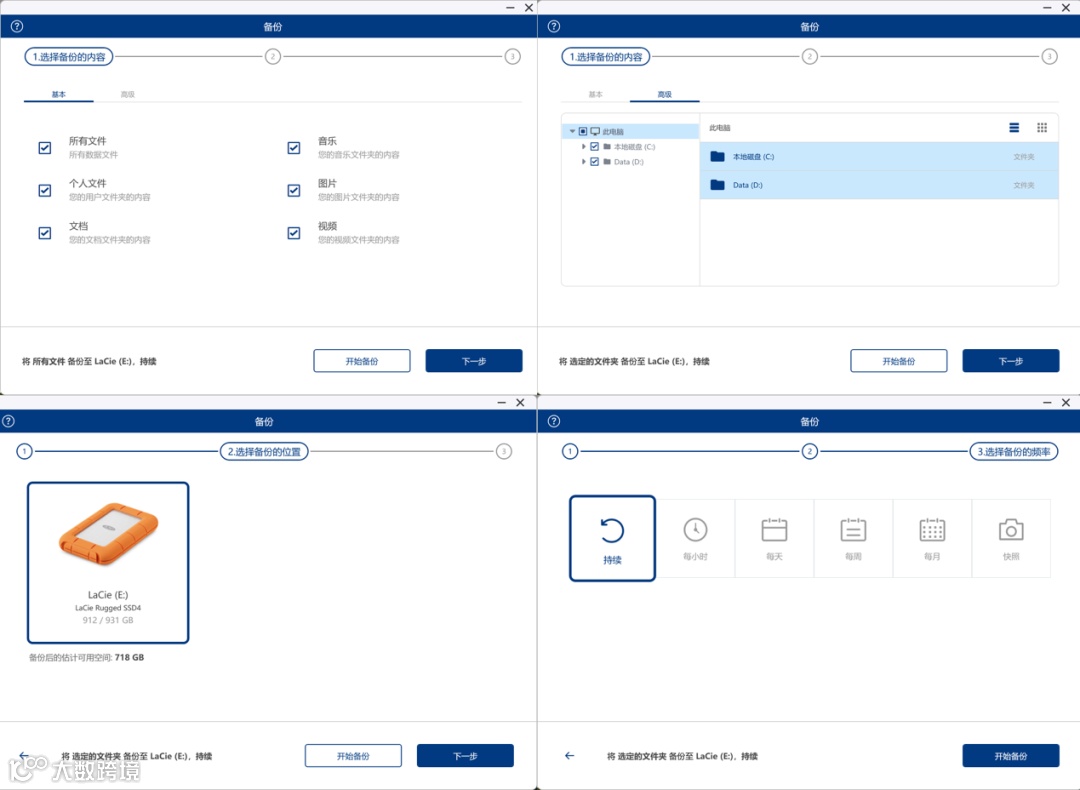Click help icon in backup frequency window
Screen dimensions: 1080x790
pyautogui.click(x=554, y=421)
